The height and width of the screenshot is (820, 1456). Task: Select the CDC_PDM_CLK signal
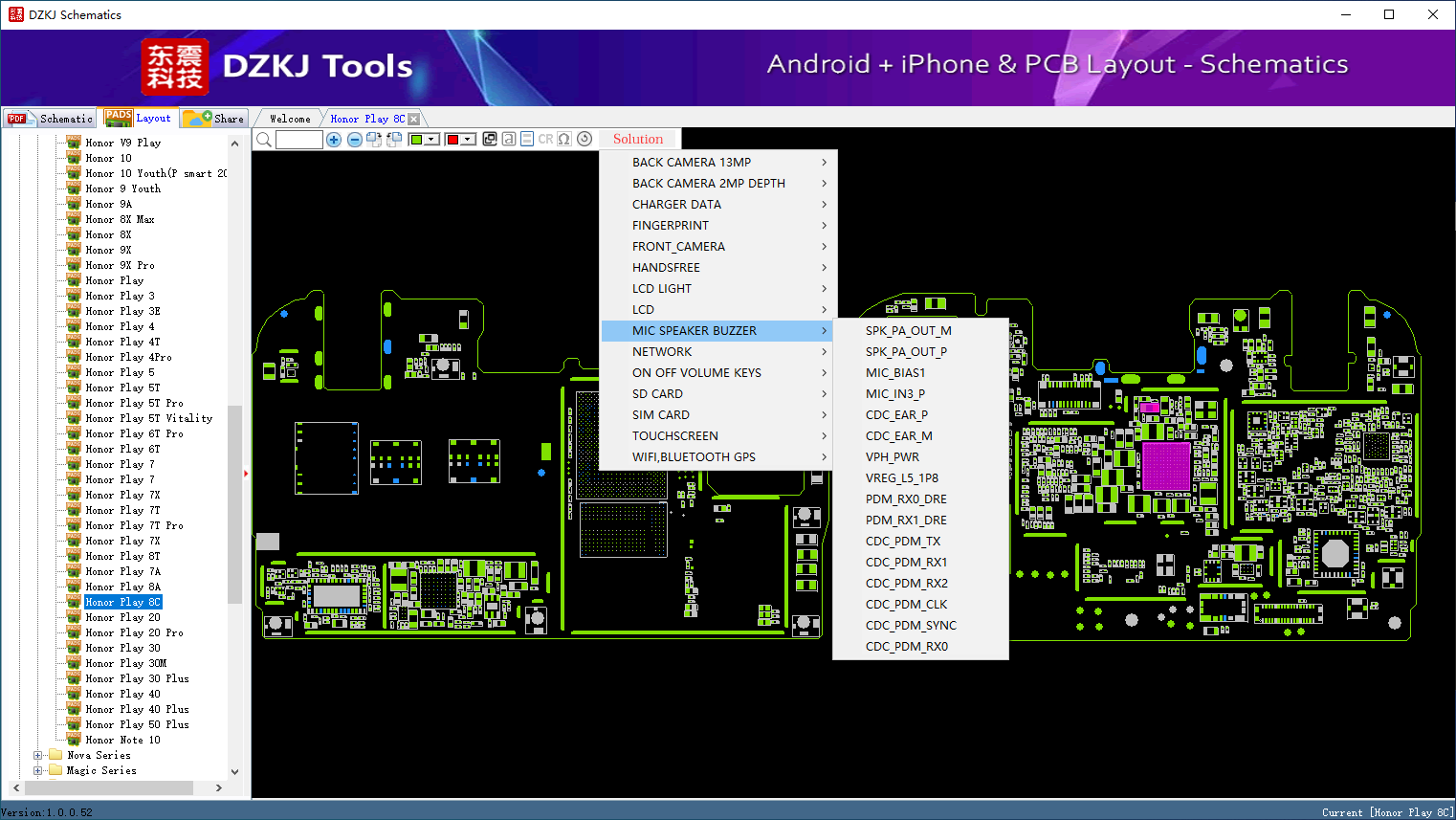click(x=920, y=604)
